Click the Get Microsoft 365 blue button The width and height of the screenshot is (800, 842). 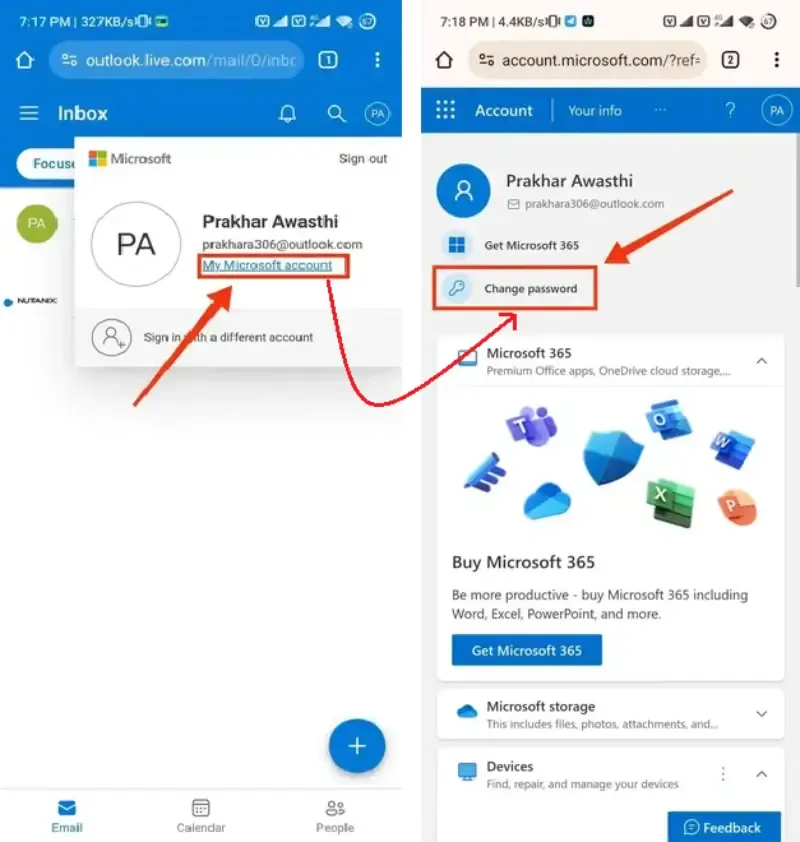[x=527, y=650]
